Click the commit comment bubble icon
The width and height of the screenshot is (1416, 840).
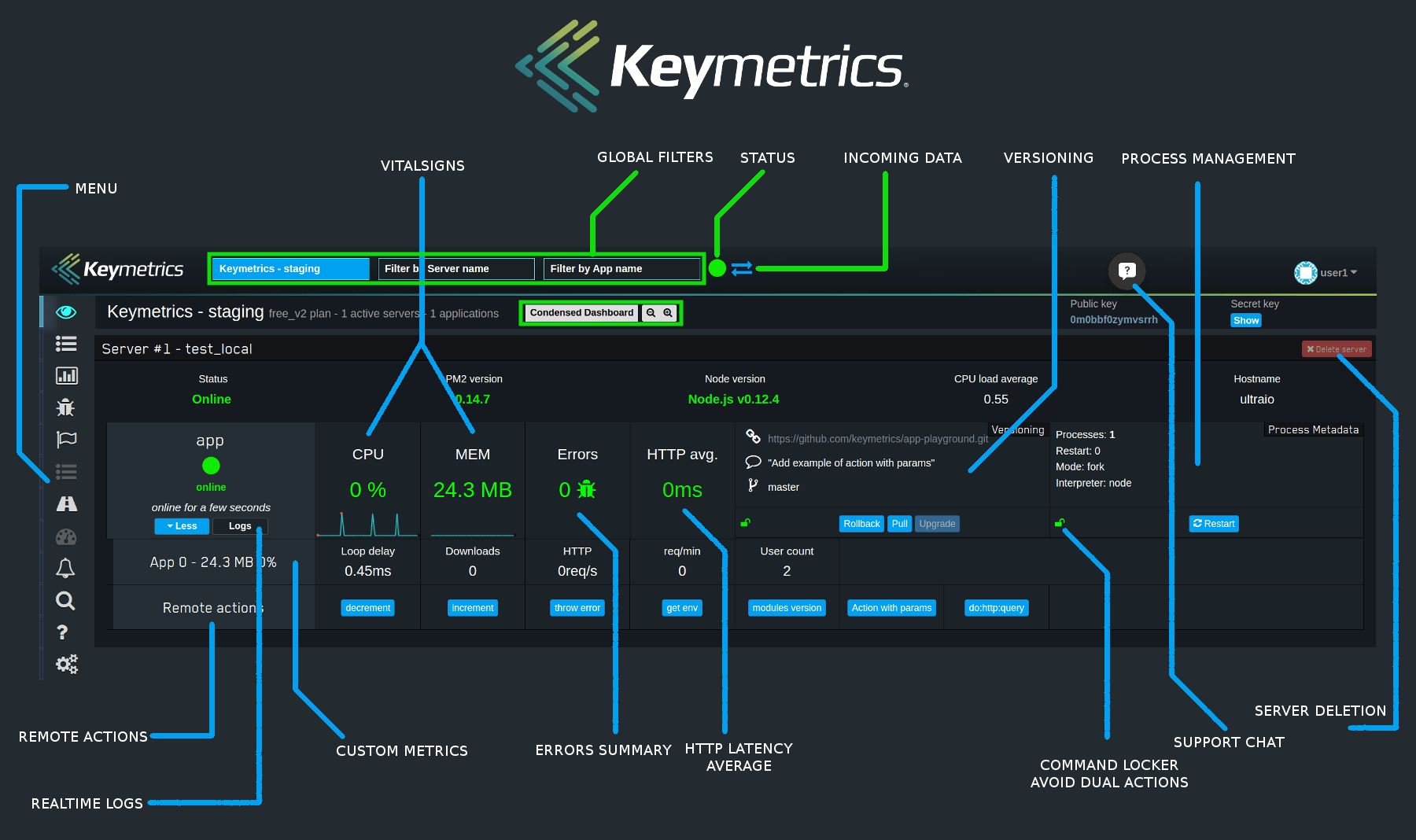tap(753, 462)
